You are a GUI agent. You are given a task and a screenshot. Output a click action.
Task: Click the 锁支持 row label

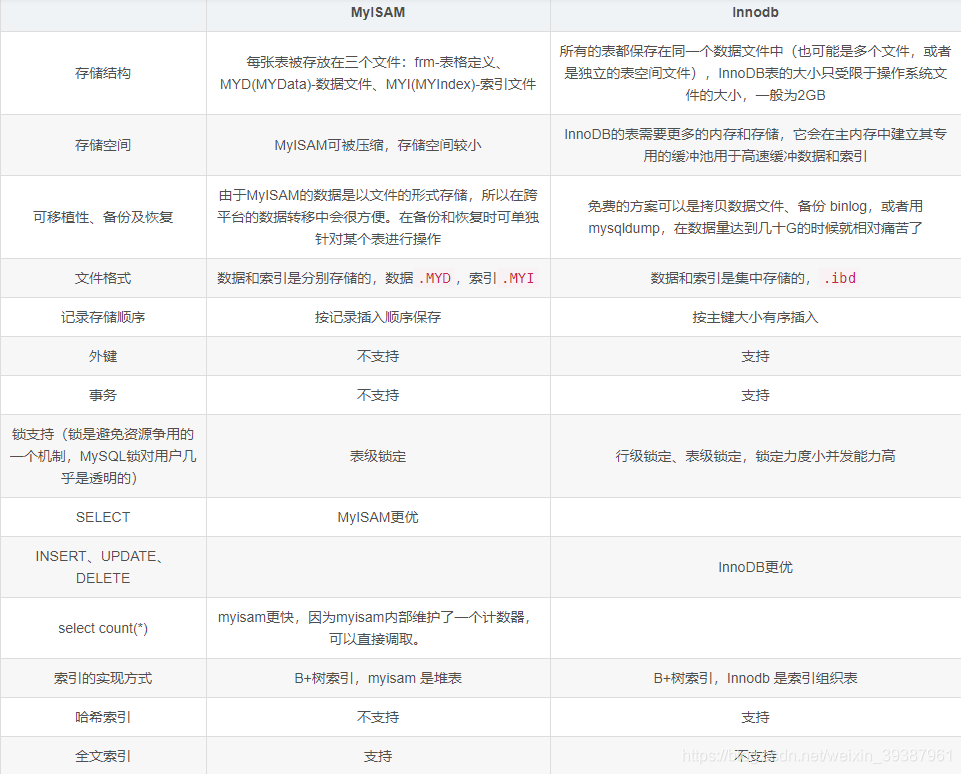(x=103, y=456)
